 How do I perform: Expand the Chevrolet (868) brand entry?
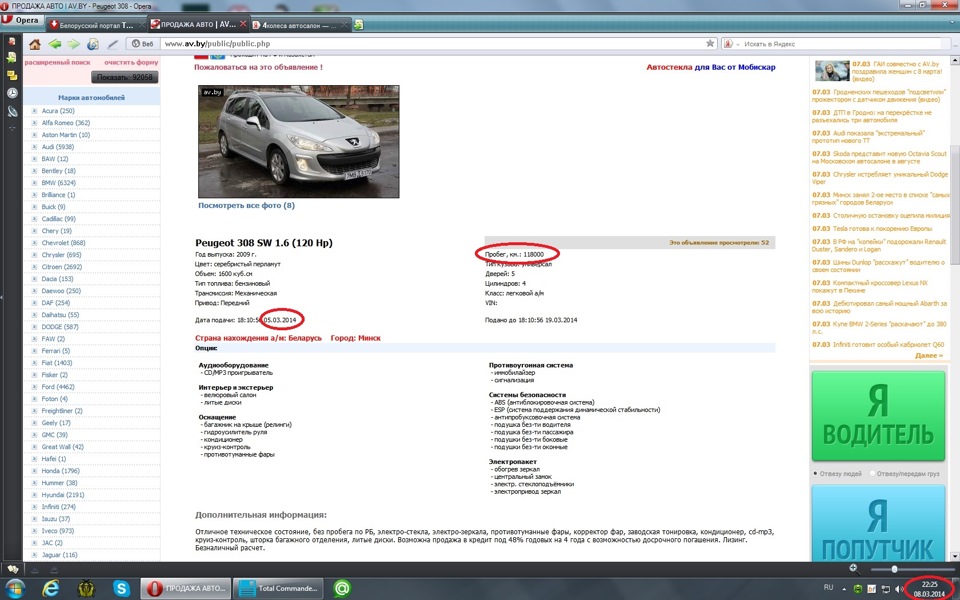(x=35, y=243)
